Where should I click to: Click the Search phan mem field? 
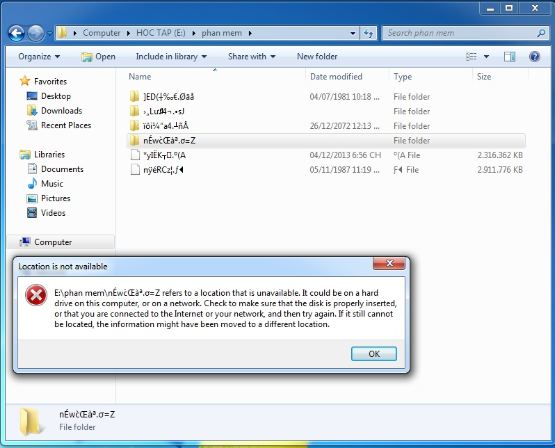[460, 33]
